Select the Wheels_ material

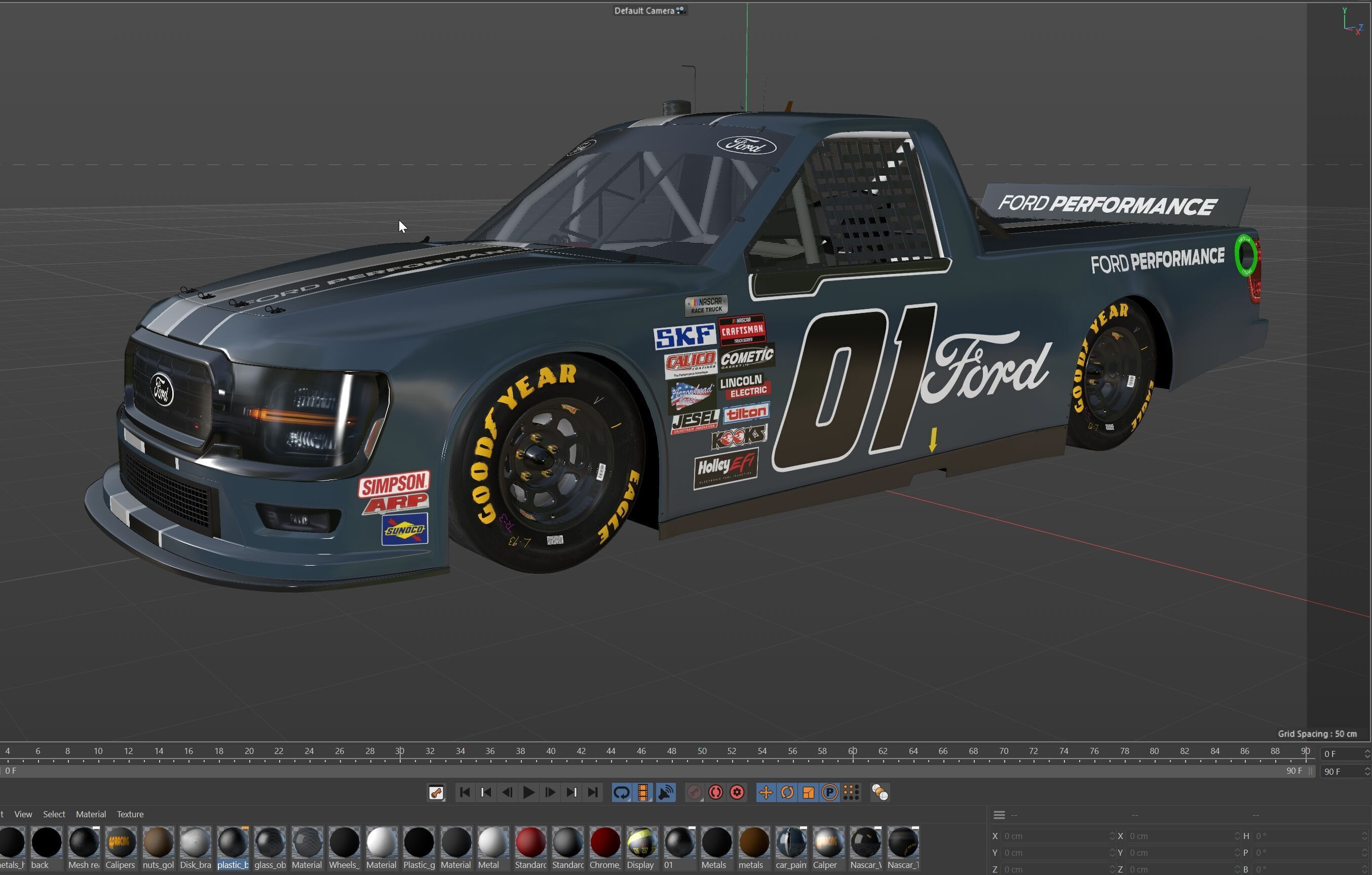point(344,848)
